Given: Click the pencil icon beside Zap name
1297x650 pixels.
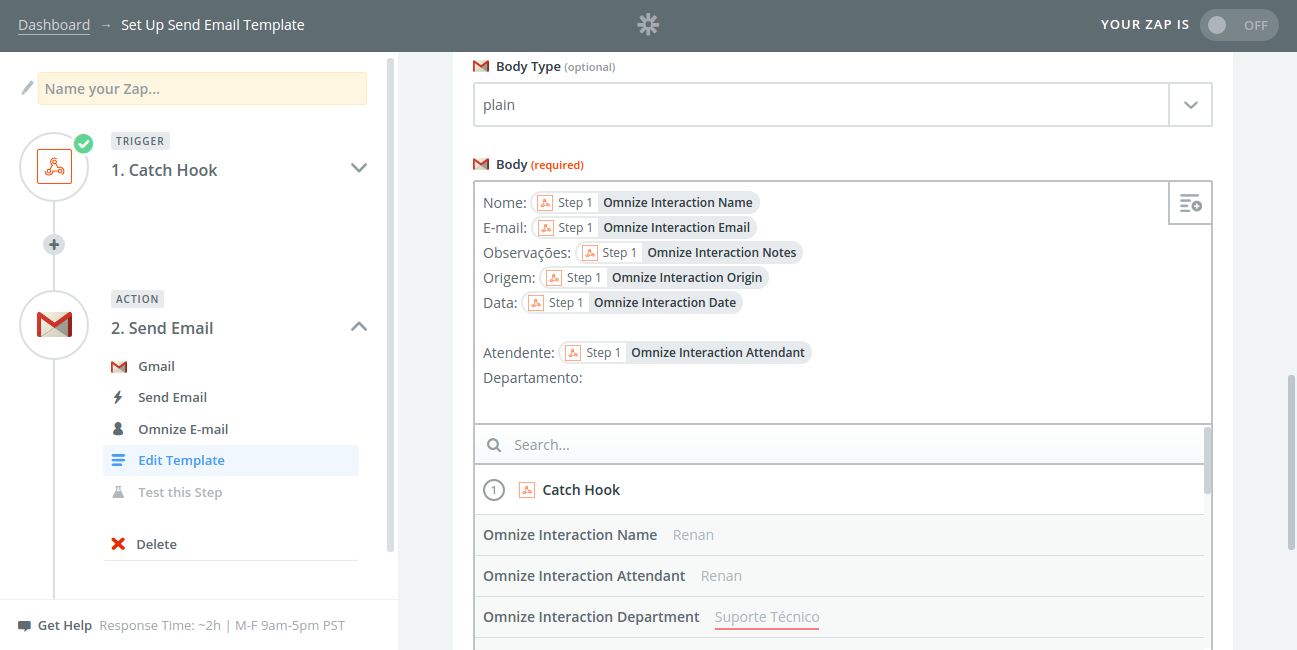Looking at the screenshot, I should (x=27, y=88).
